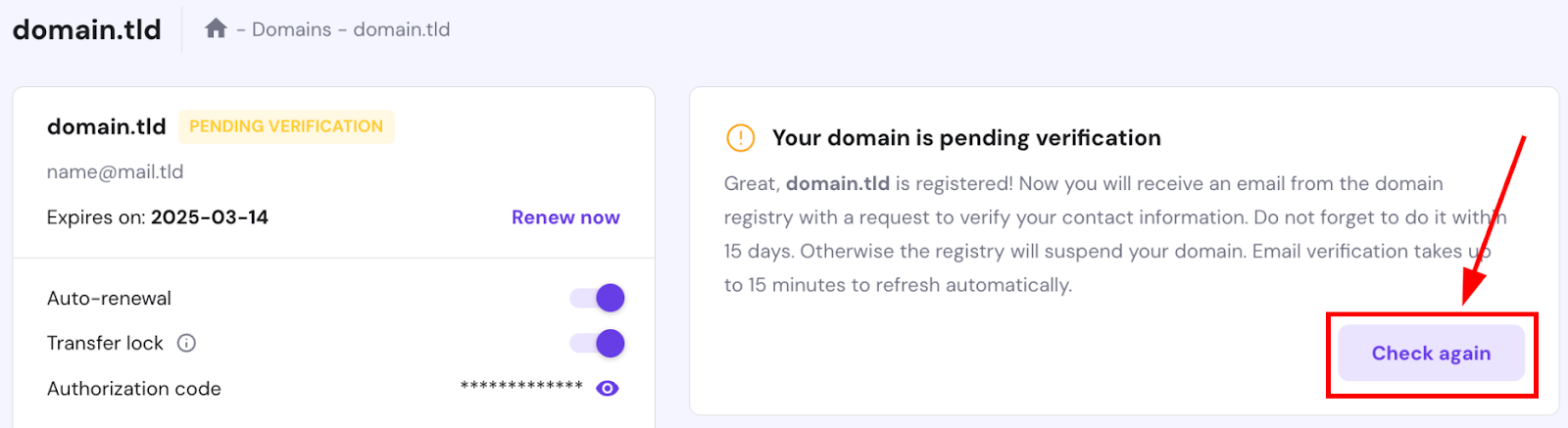
Task: Reveal the authorization code with eye icon
Action: click(608, 389)
